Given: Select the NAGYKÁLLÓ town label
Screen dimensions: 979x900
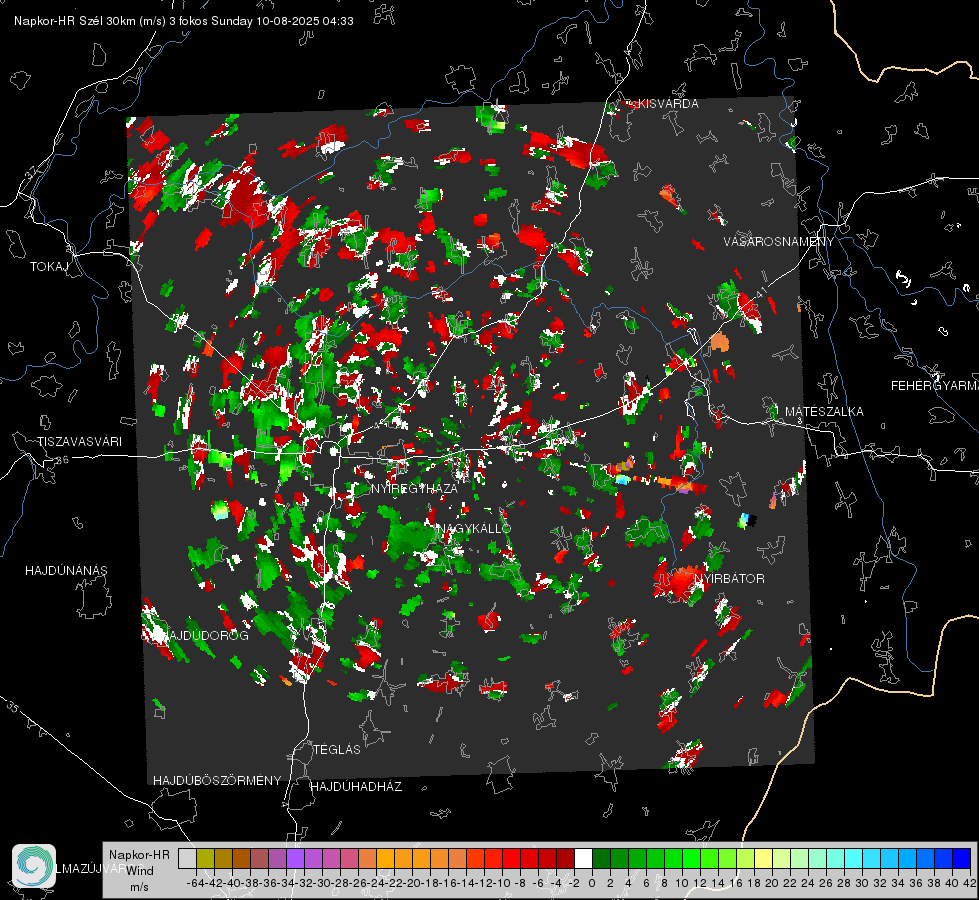Looking at the screenshot, I should click(474, 528).
